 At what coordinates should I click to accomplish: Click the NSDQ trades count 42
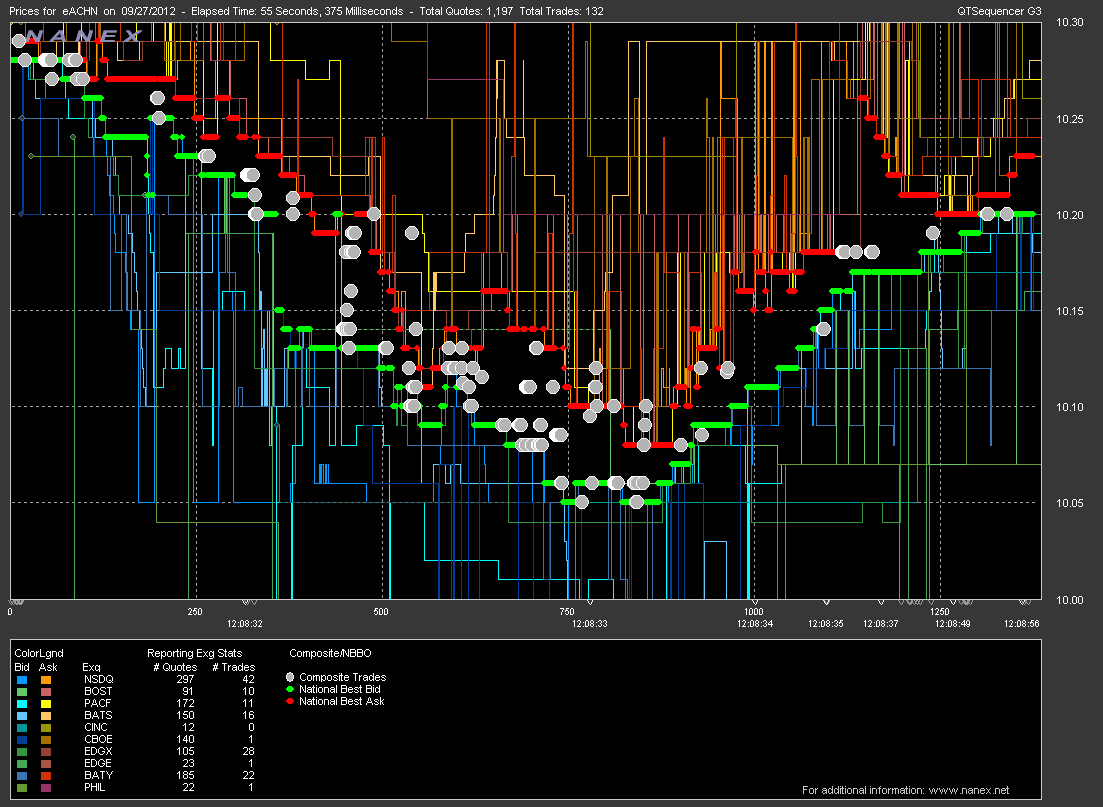click(x=248, y=679)
